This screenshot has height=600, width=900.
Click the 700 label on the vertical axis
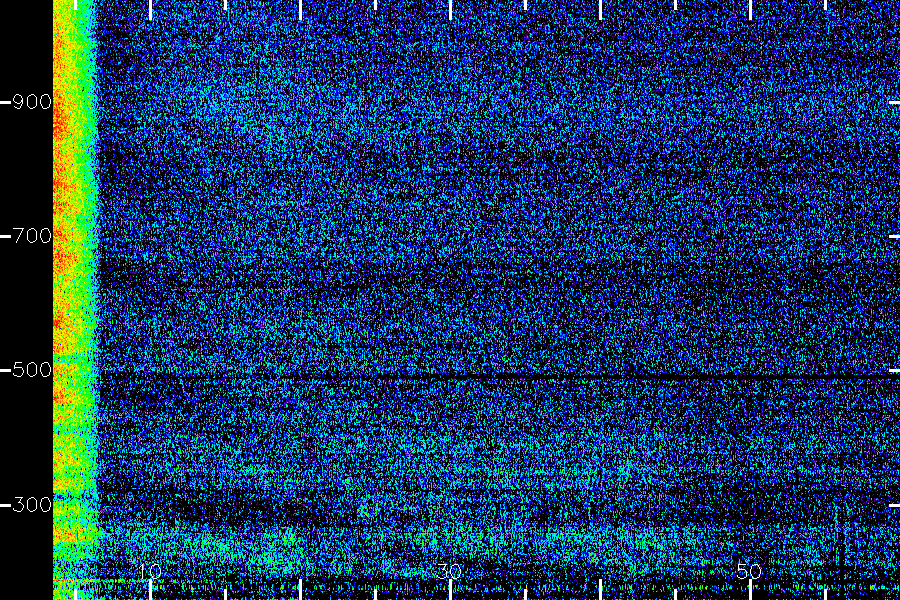point(32,236)
